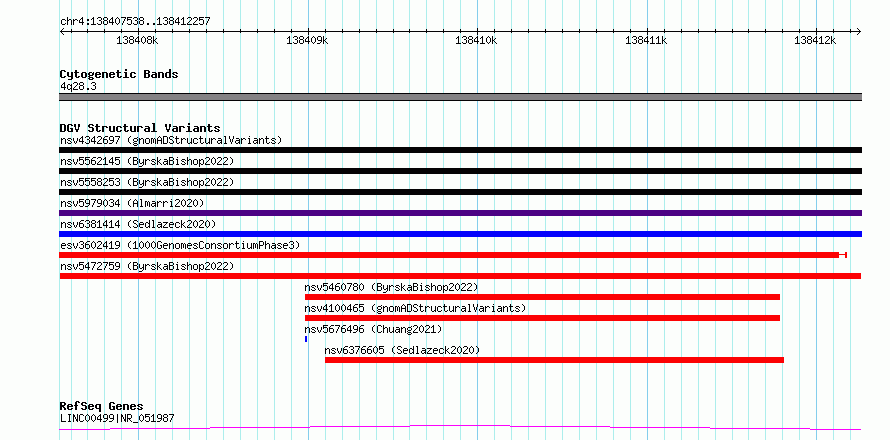Select the red bar under nsv5472759
Viewport: 890px width, 440px height.
460,276
